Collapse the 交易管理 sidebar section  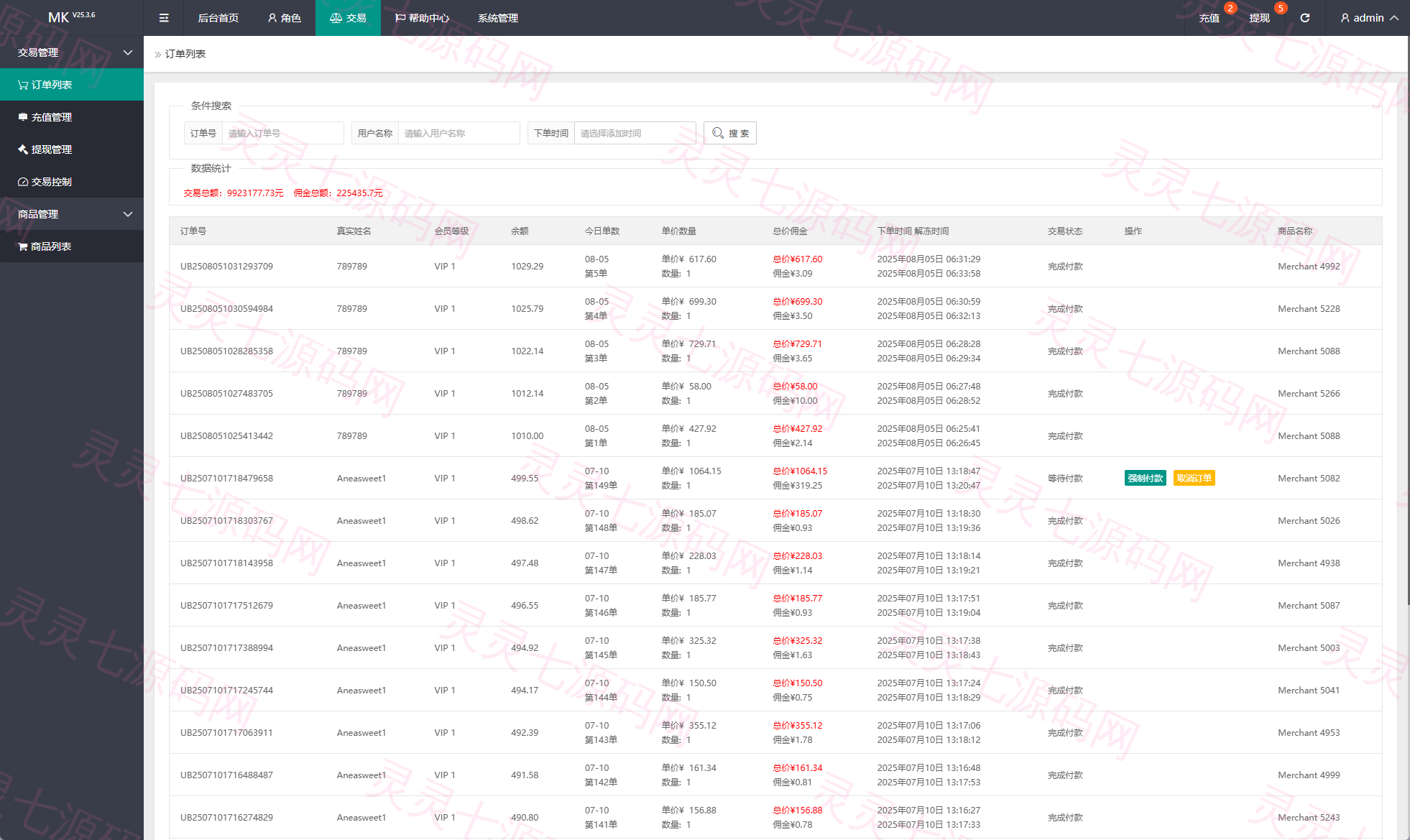point(72,52)
